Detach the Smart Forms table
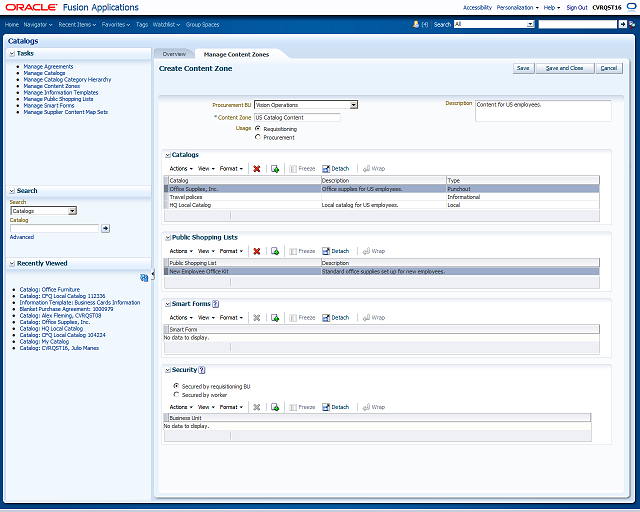 click(336, 318)
